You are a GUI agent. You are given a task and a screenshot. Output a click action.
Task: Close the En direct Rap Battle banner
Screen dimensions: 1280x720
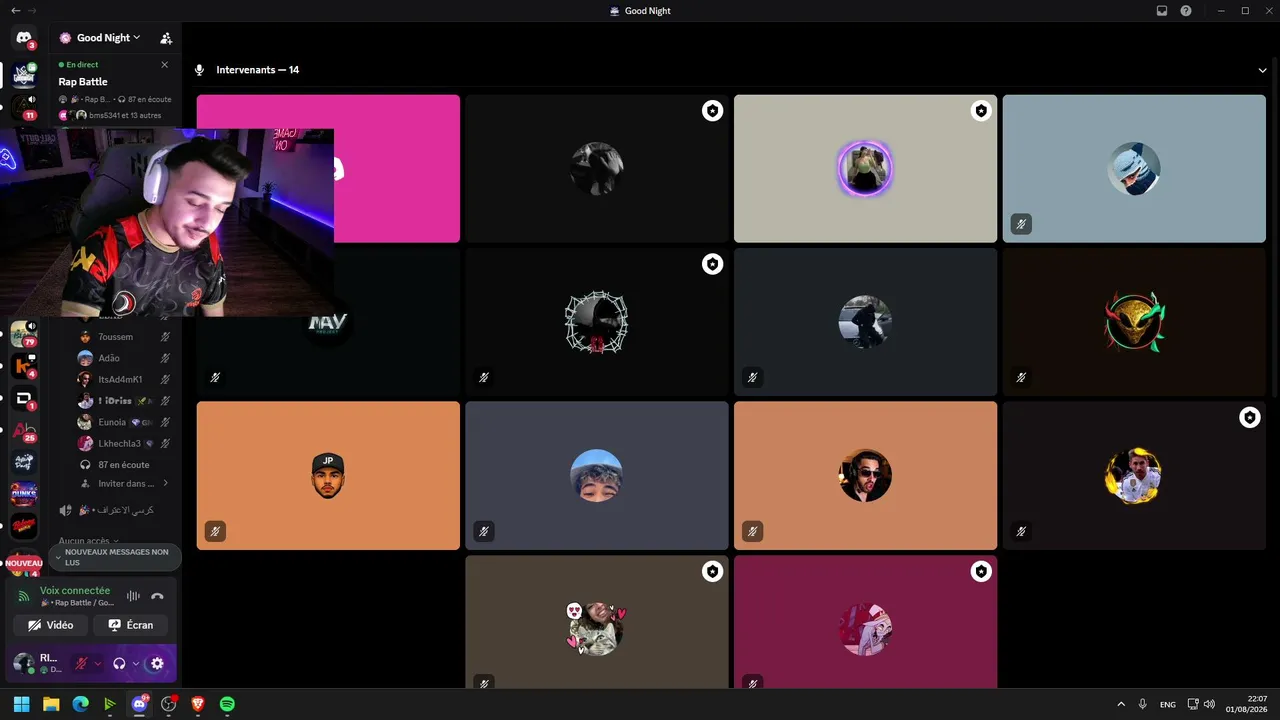coord(165,65)
